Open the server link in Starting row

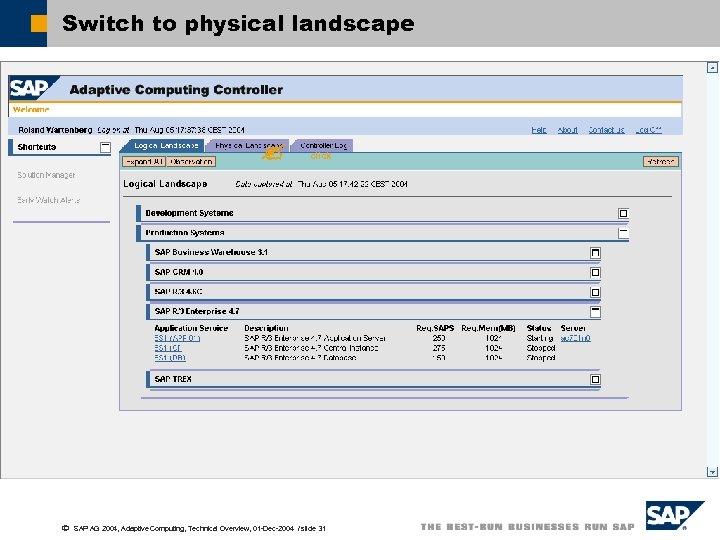click(x=575, y=338)
